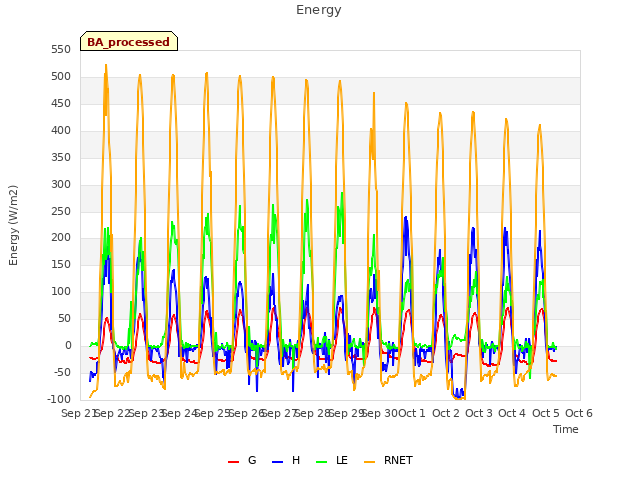Click the Oct 3 x-axis date label
This screenshot has width=640, height=480.
tap(479, 413)
